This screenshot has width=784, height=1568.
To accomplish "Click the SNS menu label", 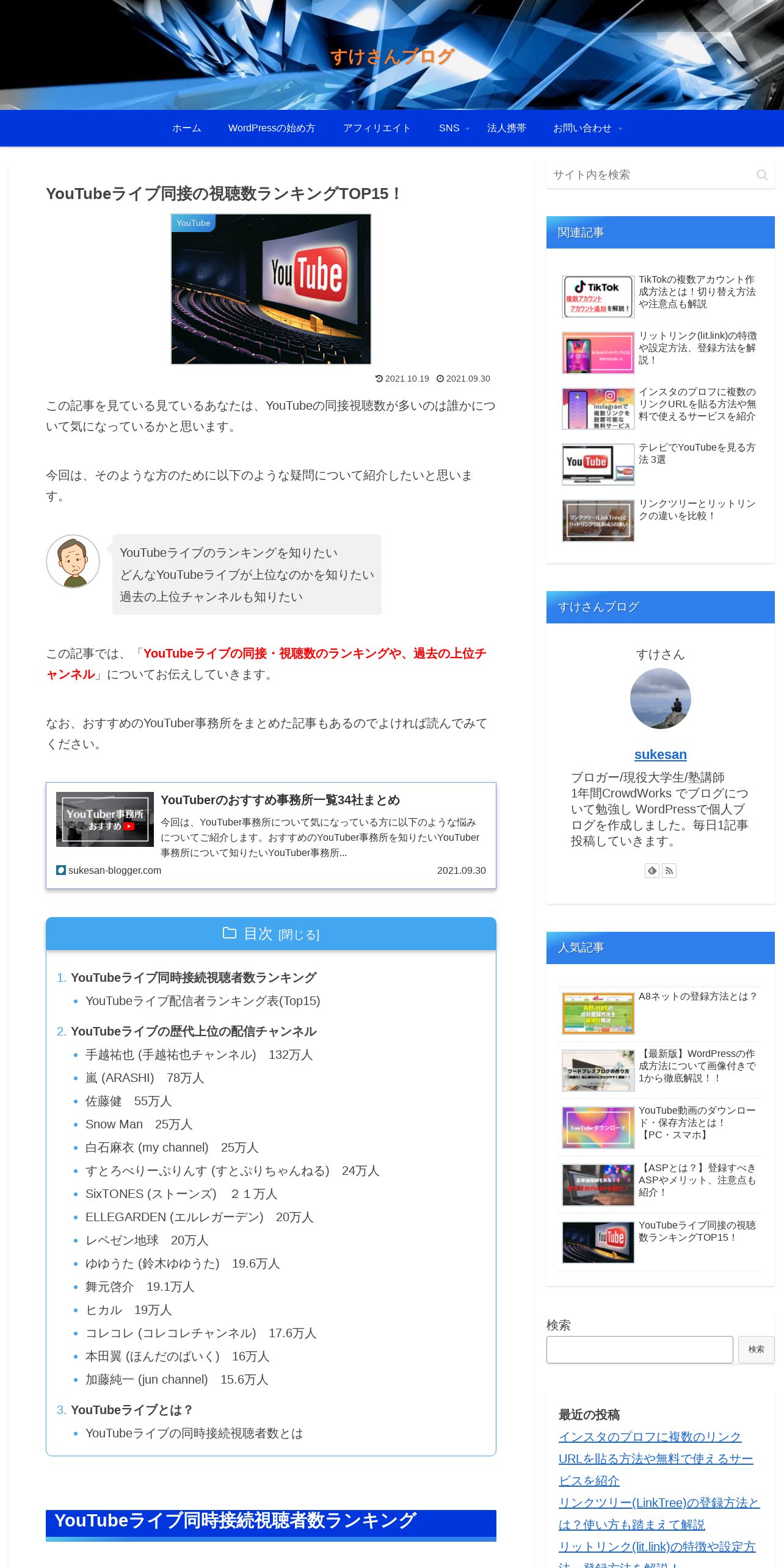I will coord(449,128).
